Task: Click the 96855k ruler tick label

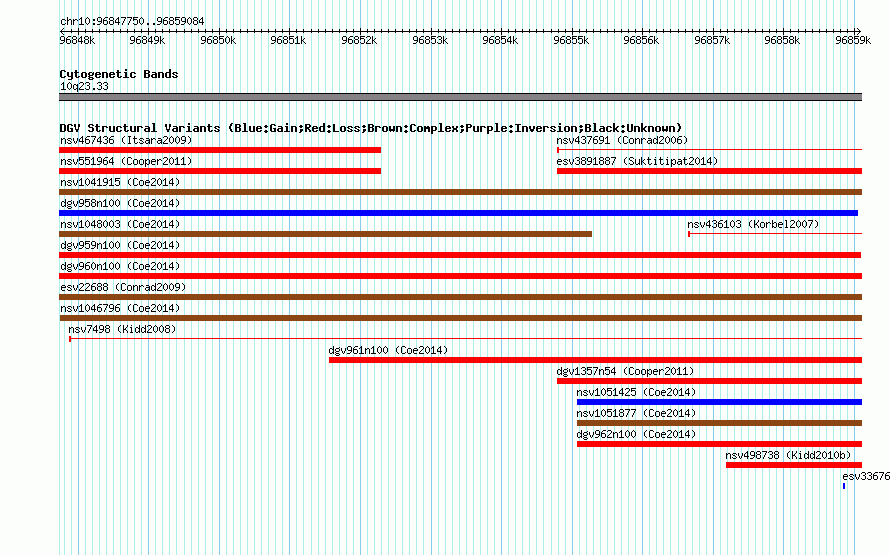Action: (x=571, y=40)
